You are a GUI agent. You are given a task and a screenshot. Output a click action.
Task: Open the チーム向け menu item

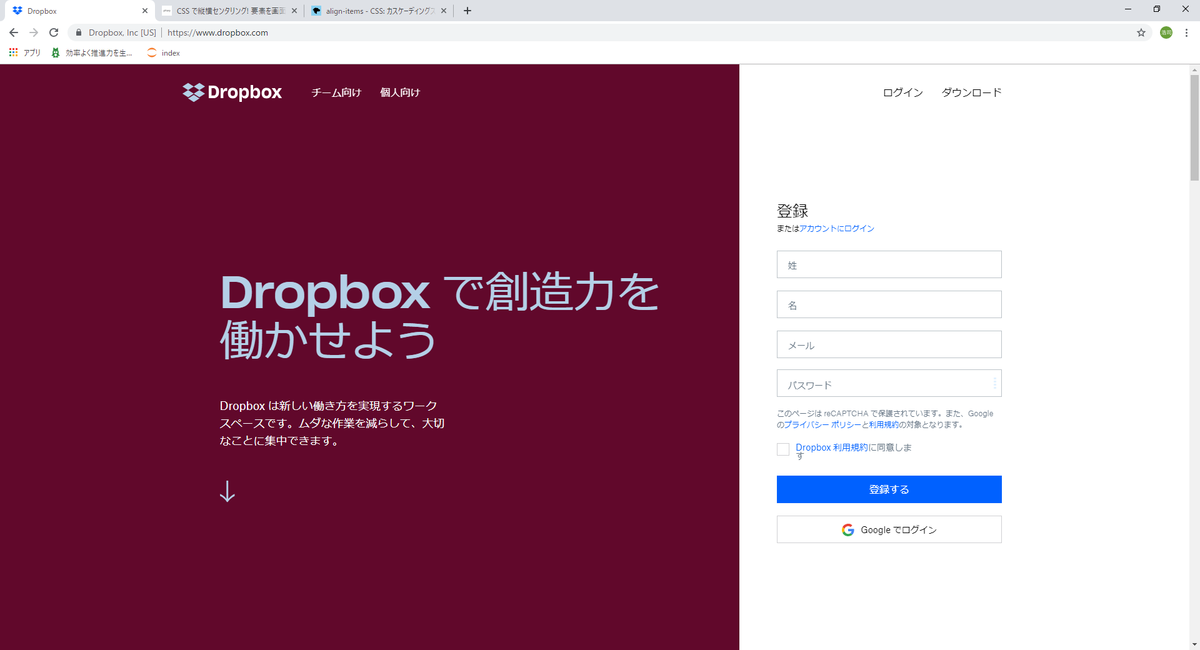(x=336, y=92)
